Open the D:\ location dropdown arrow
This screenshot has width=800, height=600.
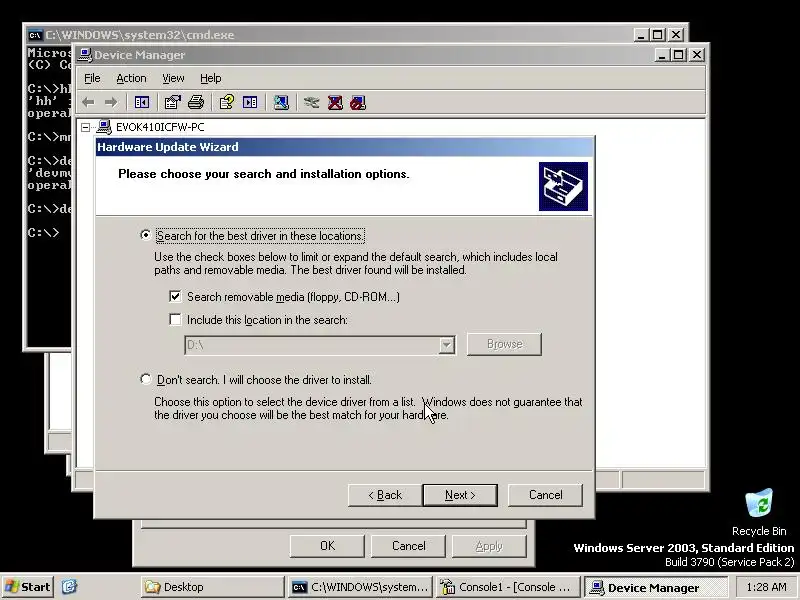[x=446, y=345]
